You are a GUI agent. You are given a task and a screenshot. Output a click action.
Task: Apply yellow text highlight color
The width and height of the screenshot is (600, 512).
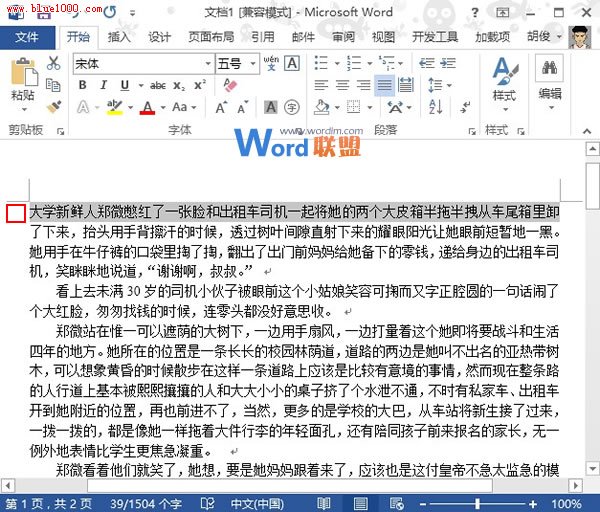pos(114,108)
